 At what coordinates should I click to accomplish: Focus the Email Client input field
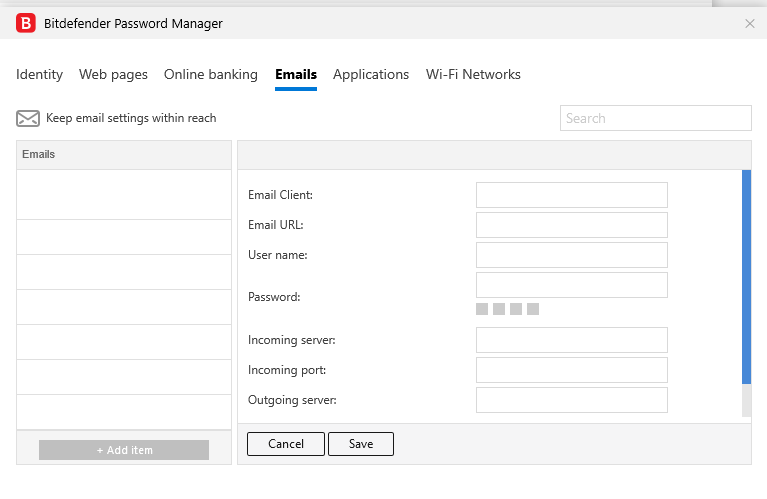point(571,195)
